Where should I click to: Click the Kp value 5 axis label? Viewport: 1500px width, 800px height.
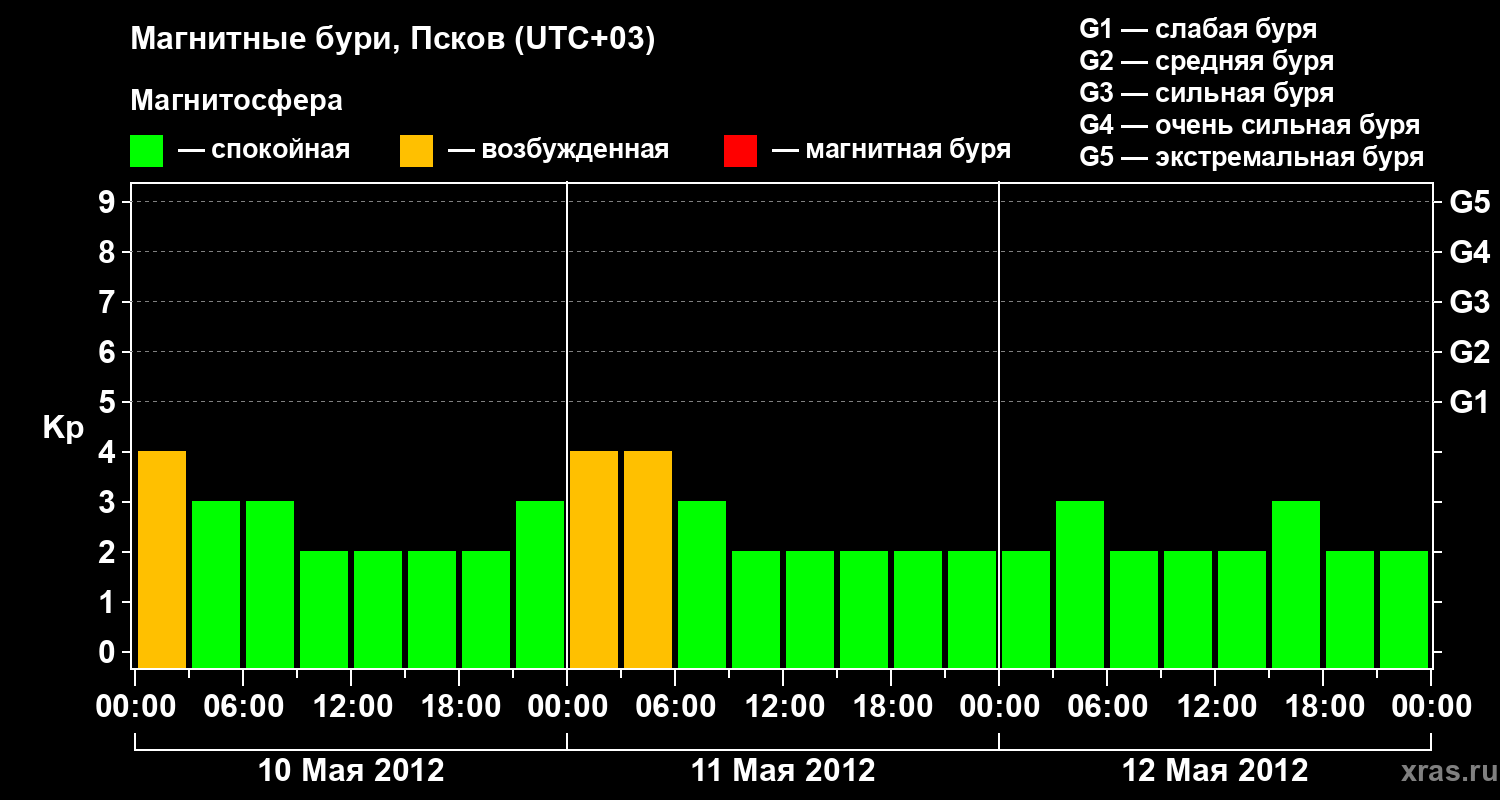click(x=108, y=402)
